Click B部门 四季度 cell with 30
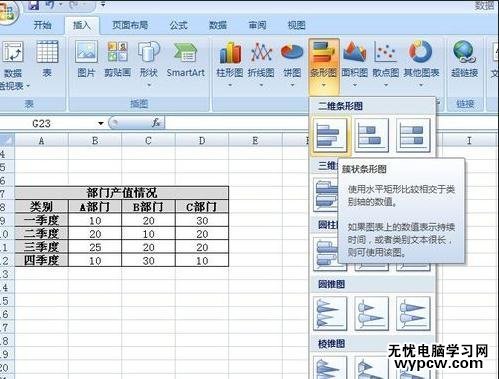The width and height of the screenshot is (499, 379). click(x=148, y=260)
